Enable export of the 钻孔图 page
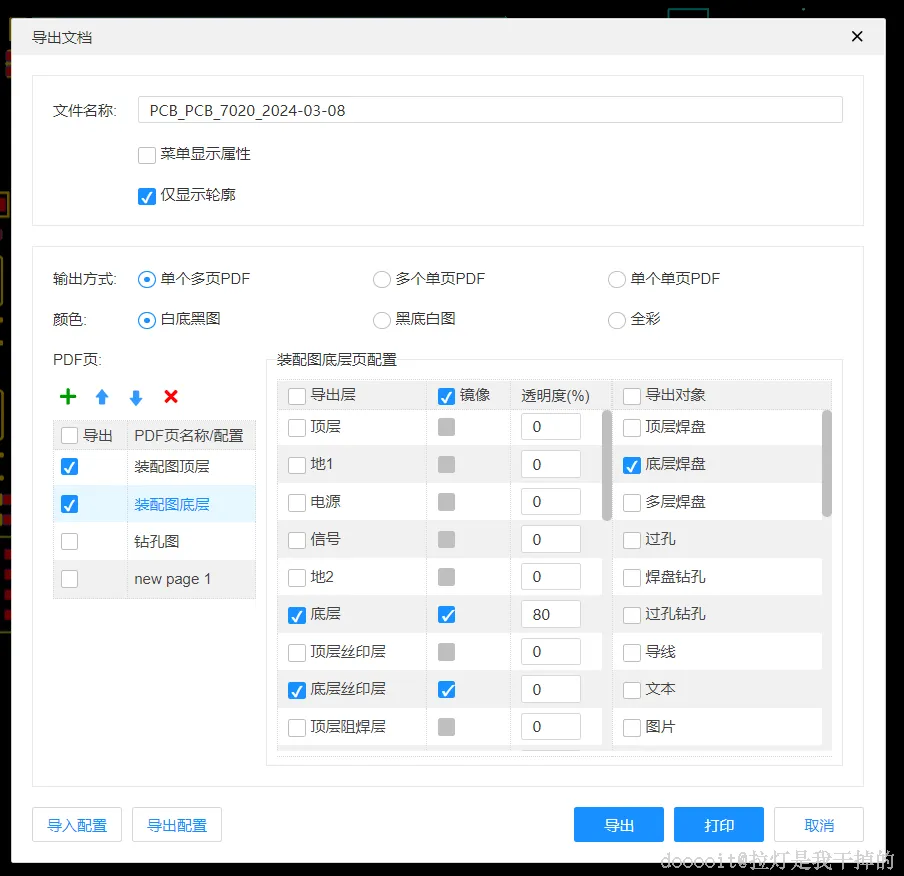Image resolution: width=904 pixels, height=876 pixels. (x=69, y=541)
